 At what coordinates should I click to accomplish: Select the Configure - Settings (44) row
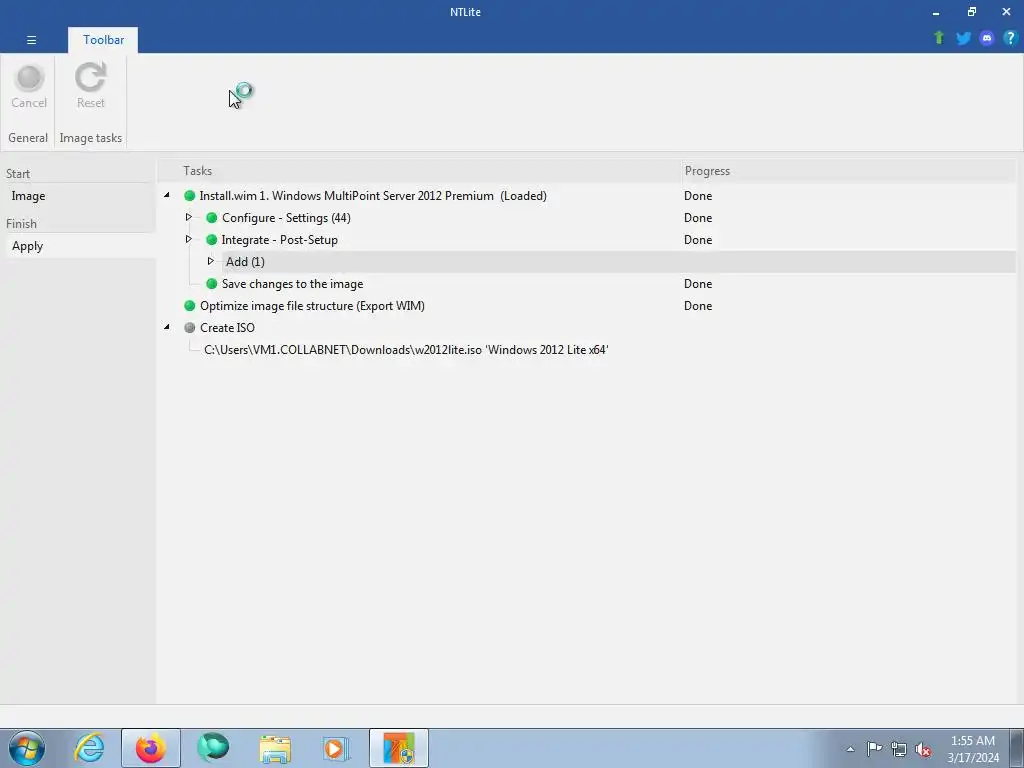pyautogui.click(x=586, y=218)
